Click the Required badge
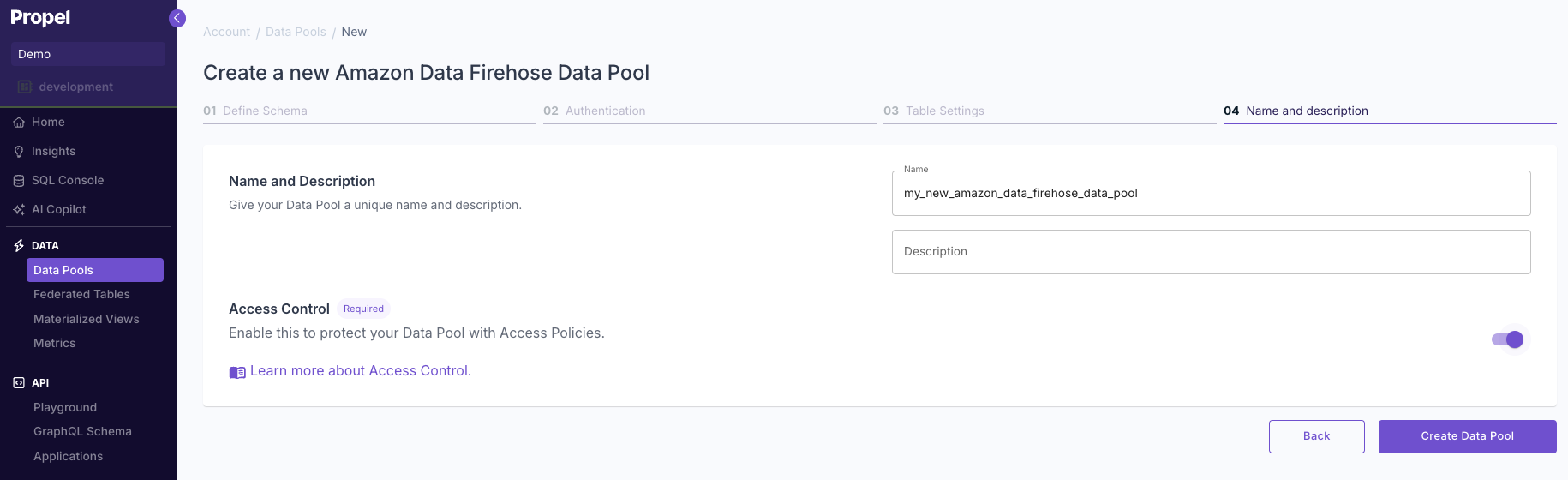 pos(363,309)
